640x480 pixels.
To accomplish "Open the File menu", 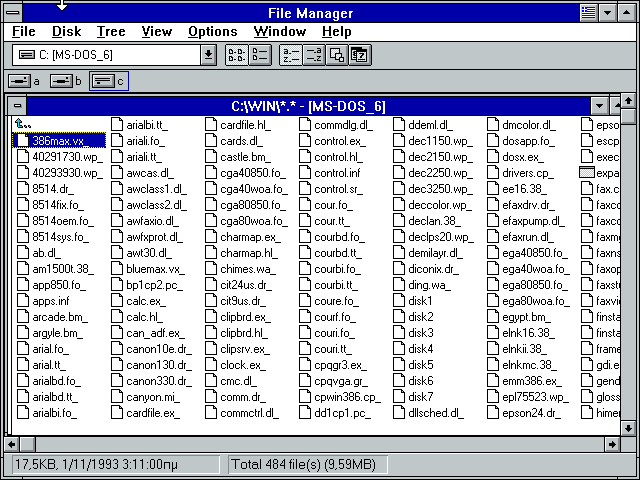I will coord(24,31).
